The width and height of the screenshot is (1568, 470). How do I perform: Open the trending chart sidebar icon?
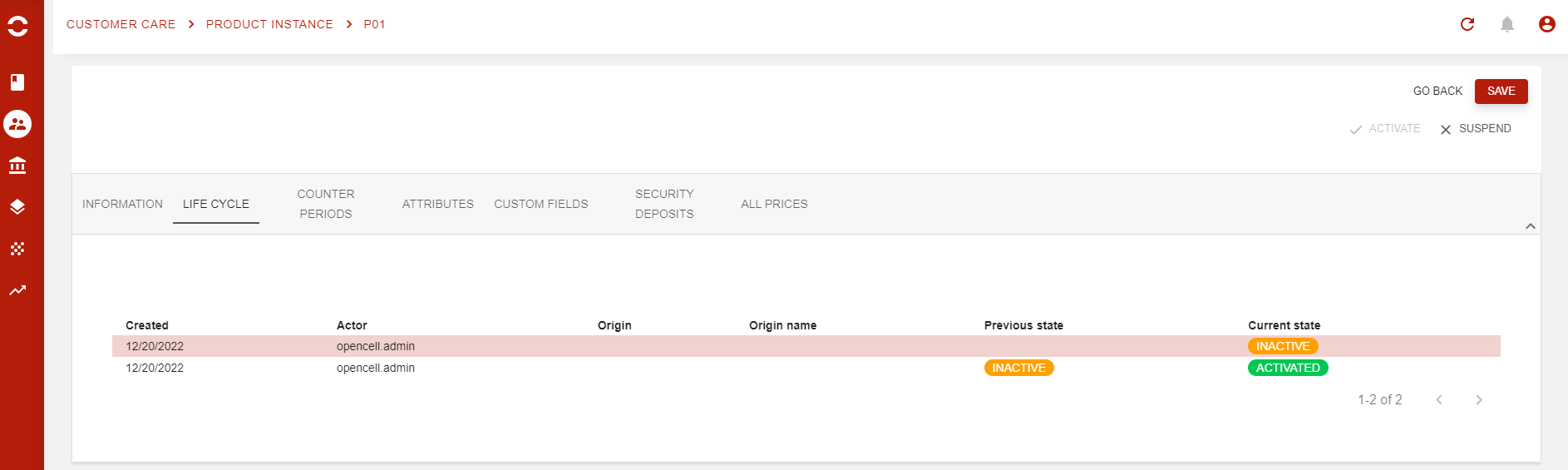tap(17, 290)
